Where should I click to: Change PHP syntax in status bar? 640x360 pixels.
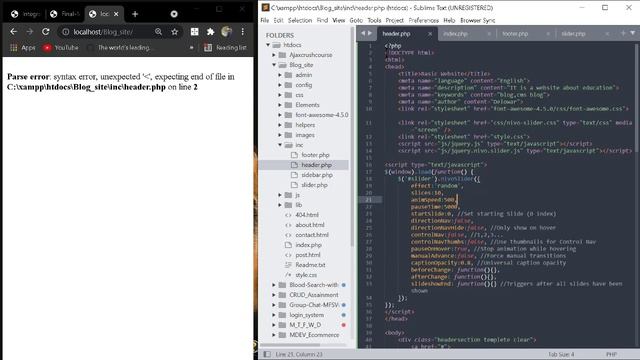point(611,354)
